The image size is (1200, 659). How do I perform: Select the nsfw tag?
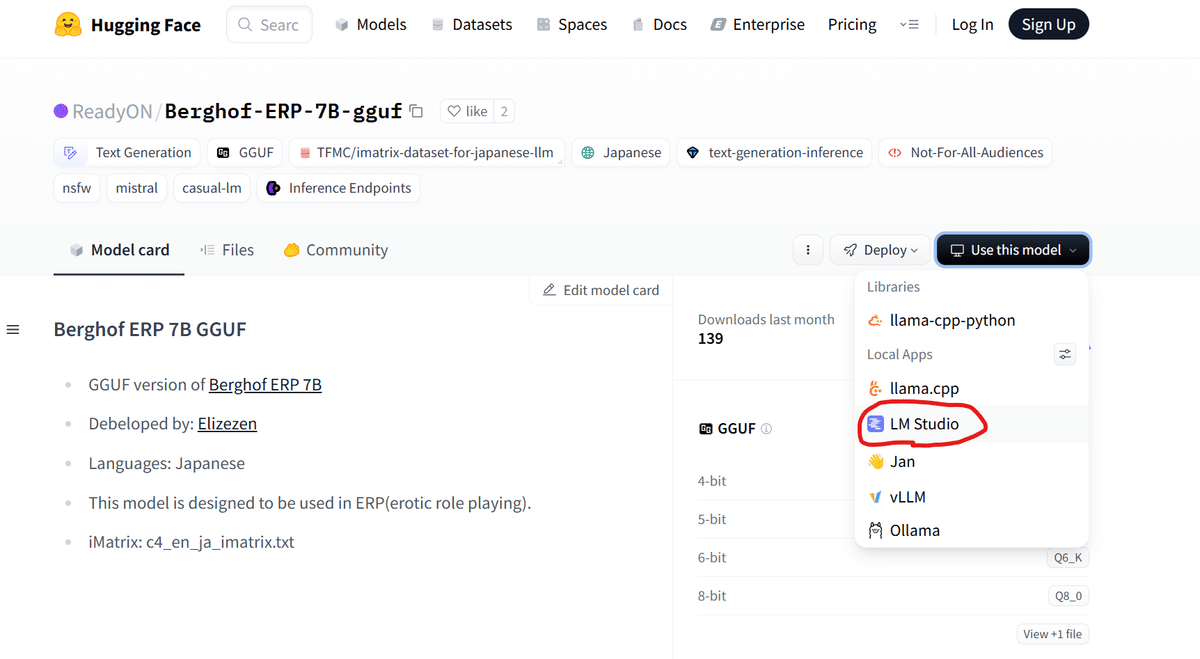coord(77,188)
